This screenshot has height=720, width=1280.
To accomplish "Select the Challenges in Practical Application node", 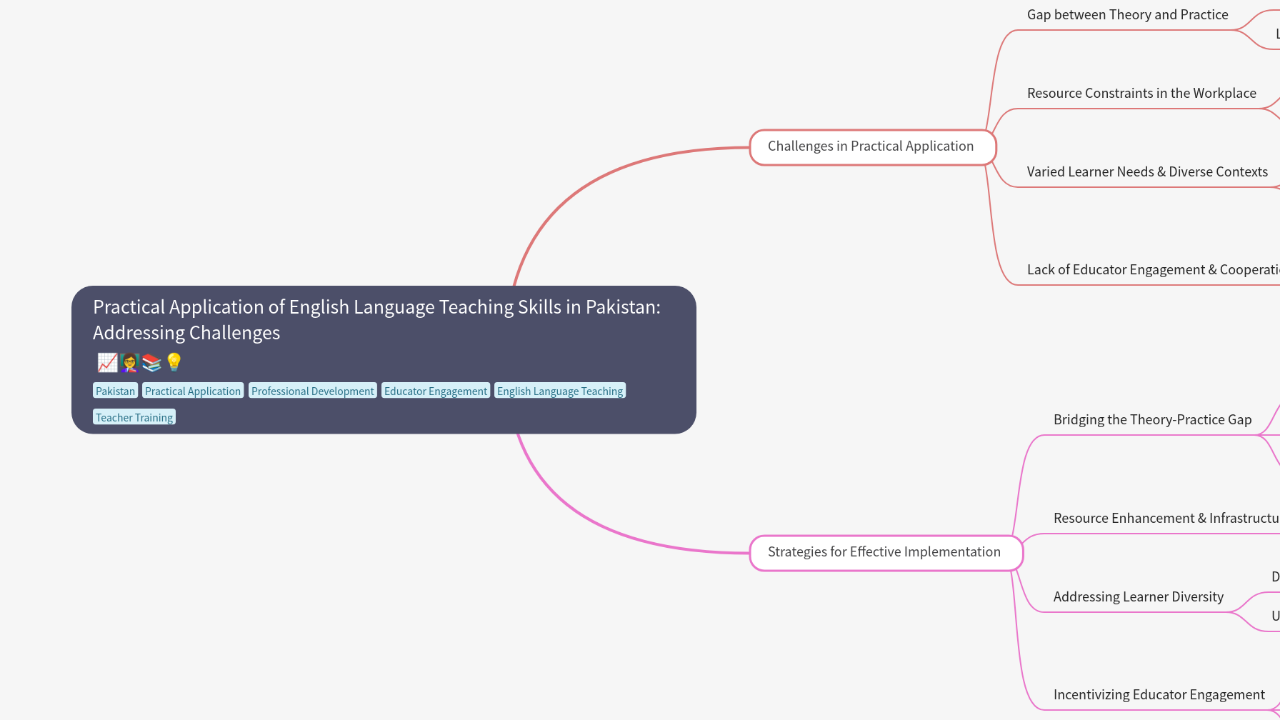I will click(872, 147).
